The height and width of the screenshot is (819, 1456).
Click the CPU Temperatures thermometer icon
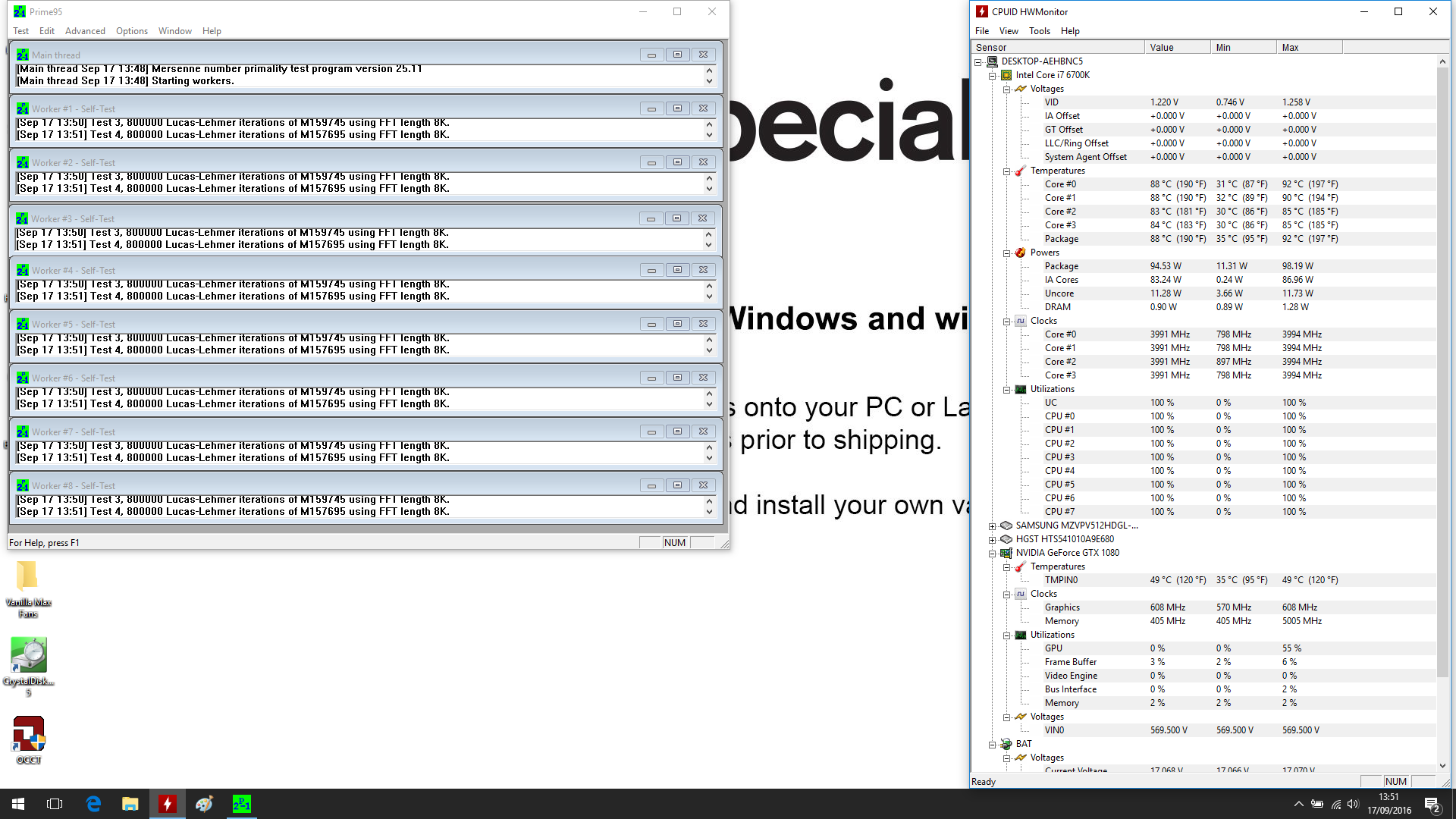(1021, 171)
